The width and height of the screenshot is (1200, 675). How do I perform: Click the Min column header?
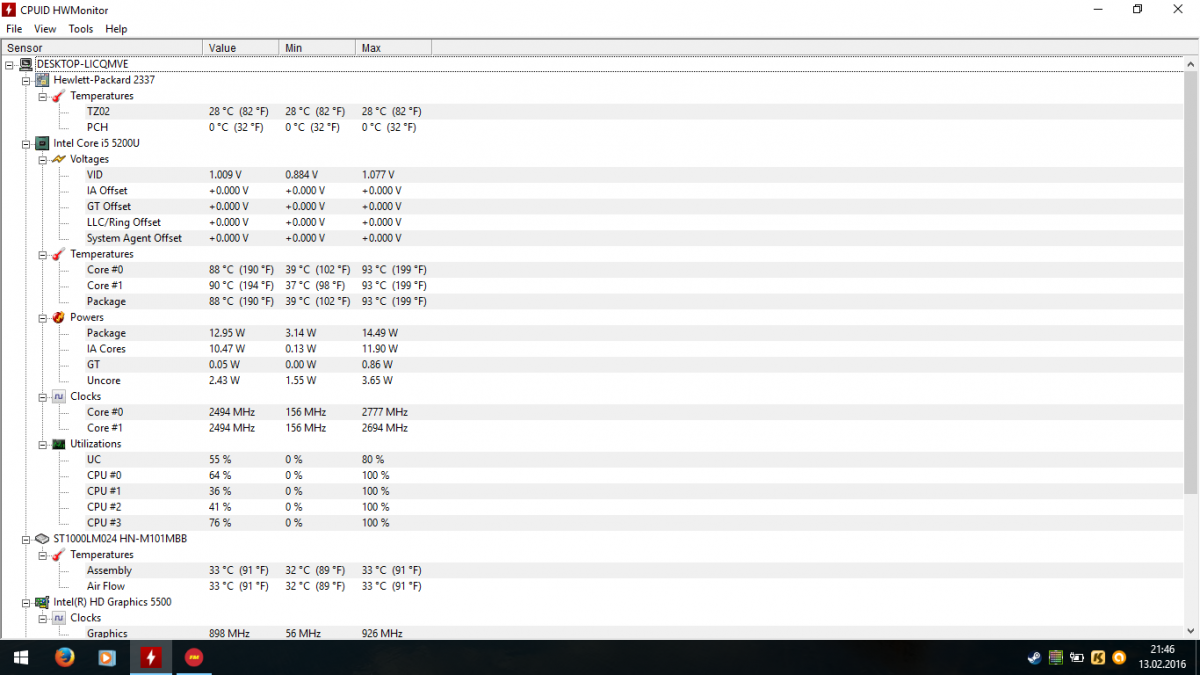coord(317,48)
